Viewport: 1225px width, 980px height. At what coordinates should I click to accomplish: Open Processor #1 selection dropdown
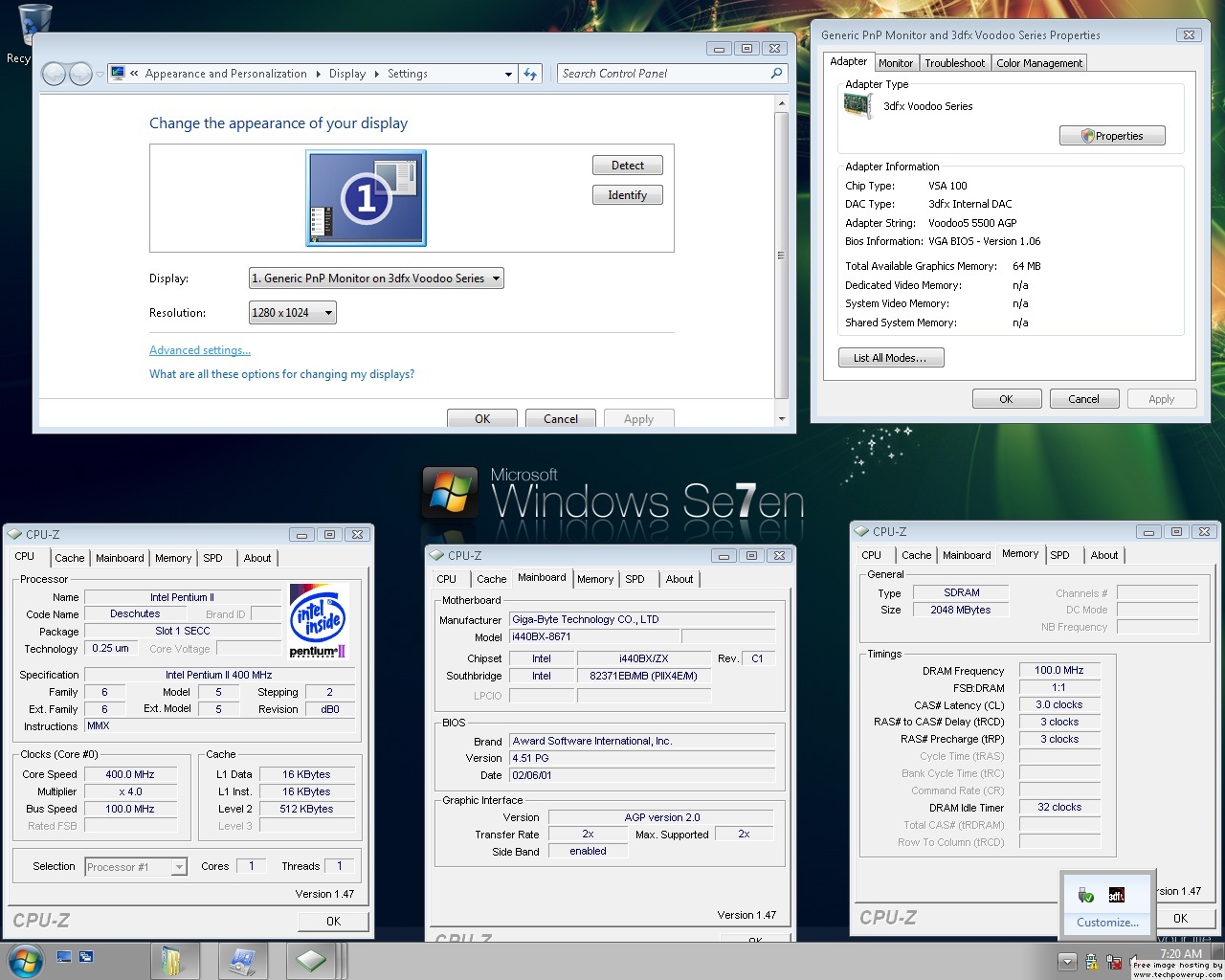(135, 867)
